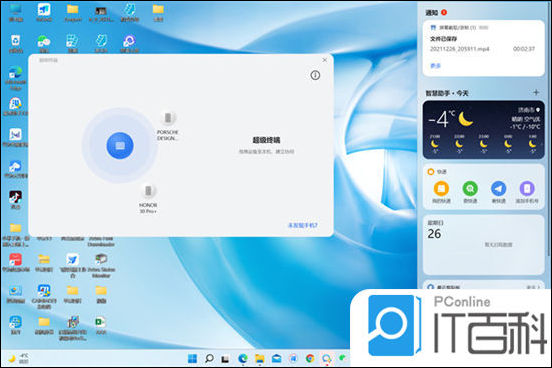This screenshot has width=552, height=368.
Task: Open TikTok shortcut on the desktop
Action: point(15,200)
